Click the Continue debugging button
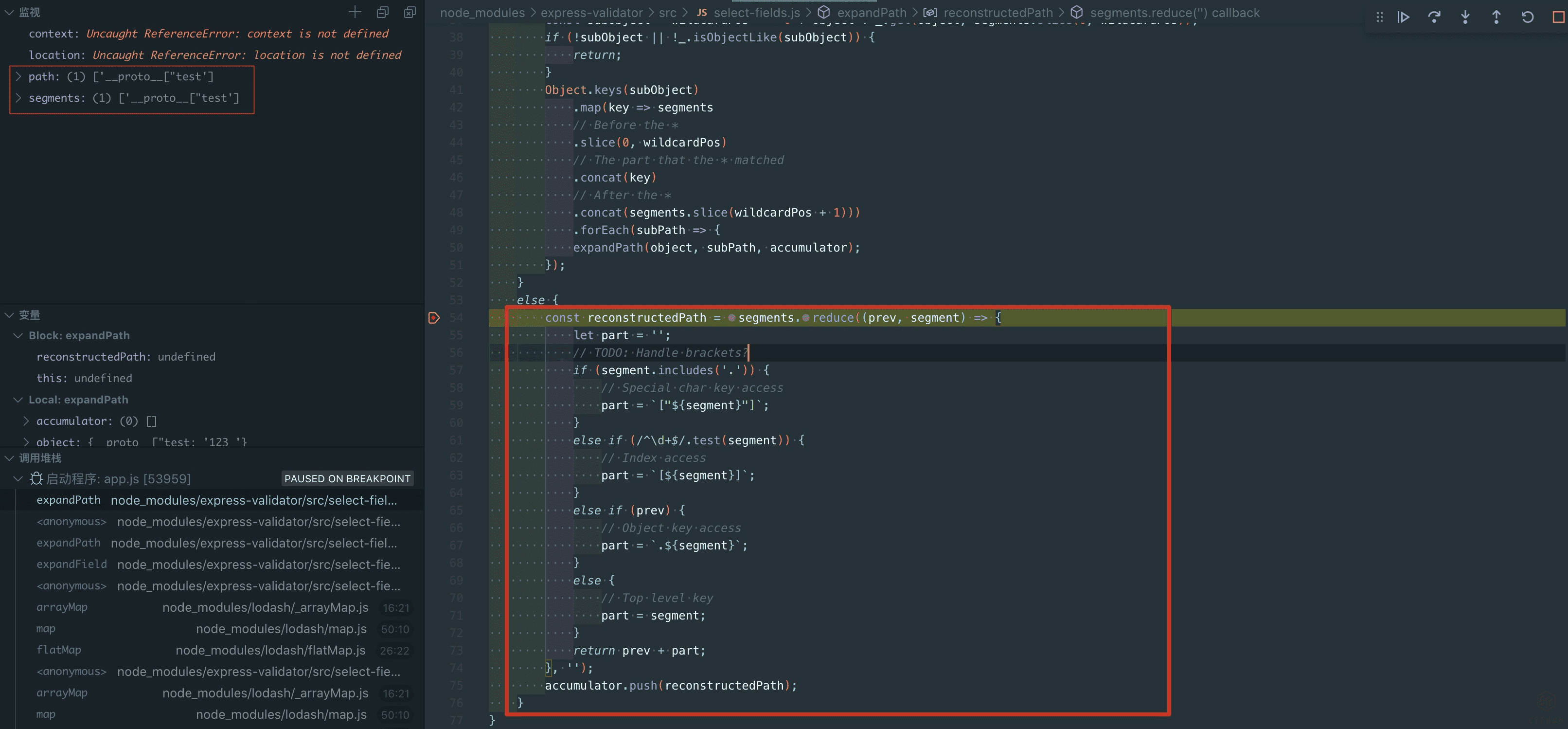 1403,17
